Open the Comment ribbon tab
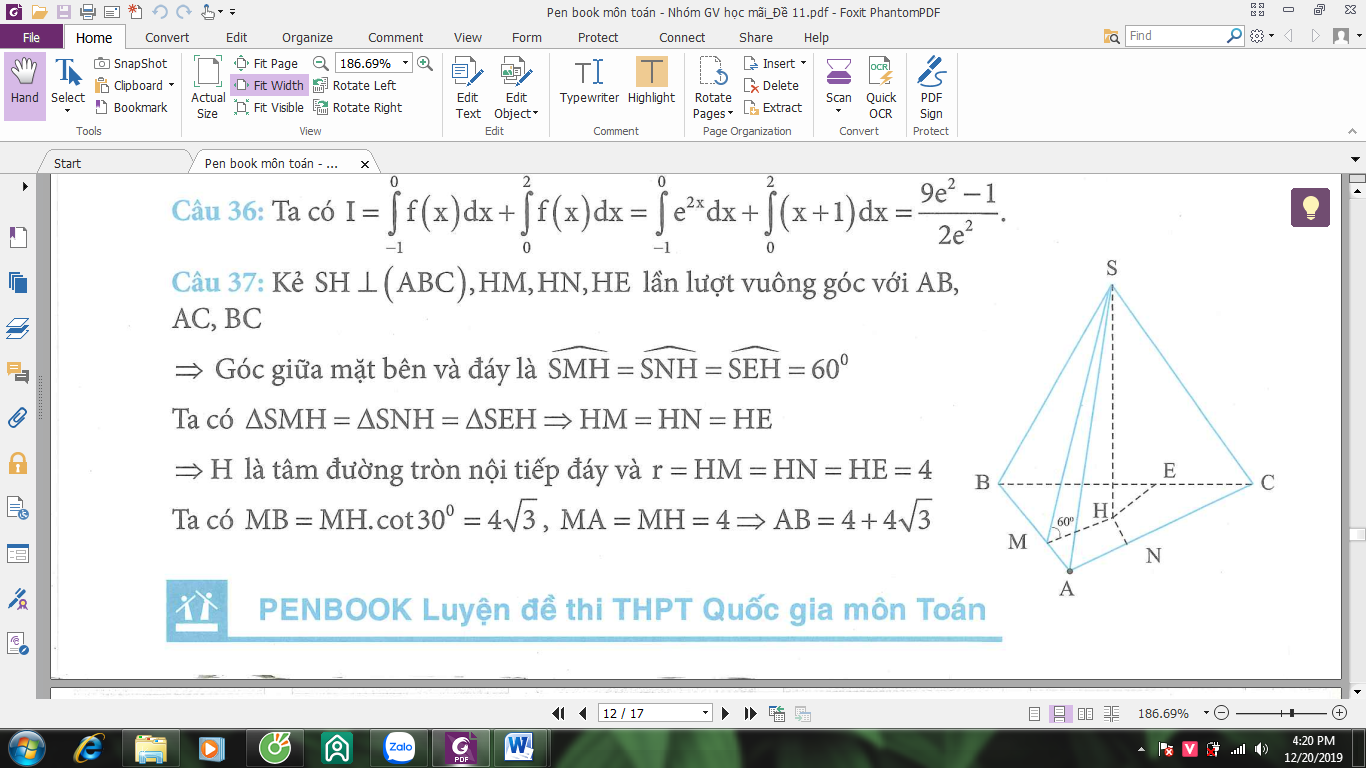Viewport: 1366px width, 768px height. 395,37
